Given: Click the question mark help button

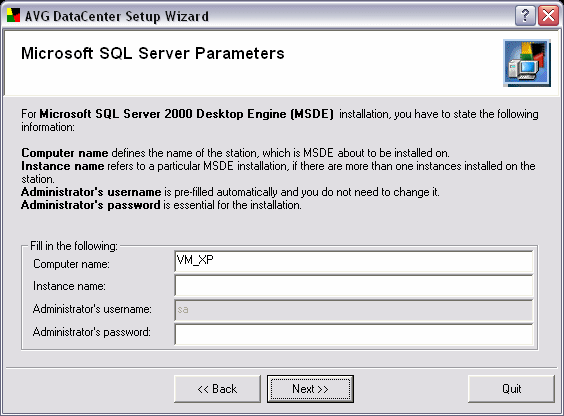Looking at the screenshot, I should tap(525, 16).
